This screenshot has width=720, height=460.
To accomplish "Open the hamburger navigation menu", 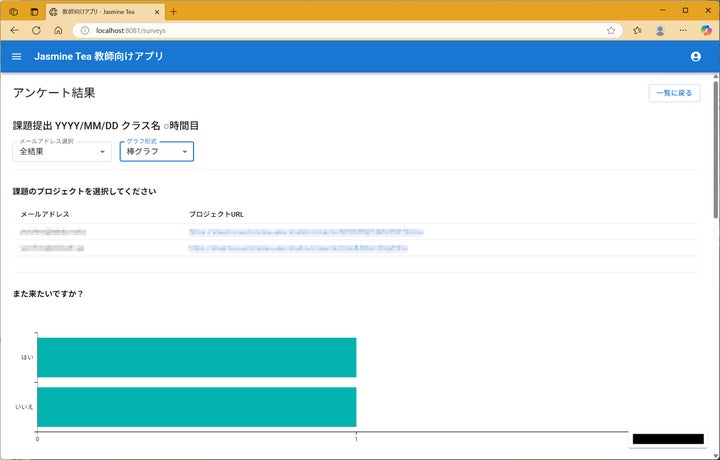I will 17,56.
